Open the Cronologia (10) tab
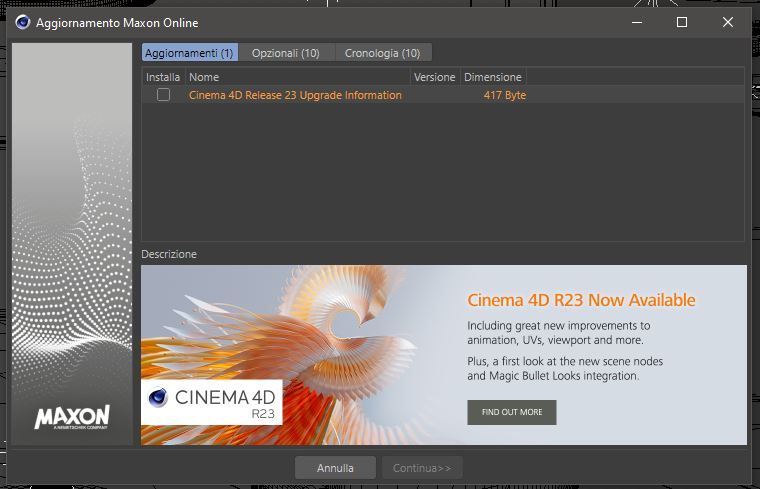760x489 pixels. (383, 53)
